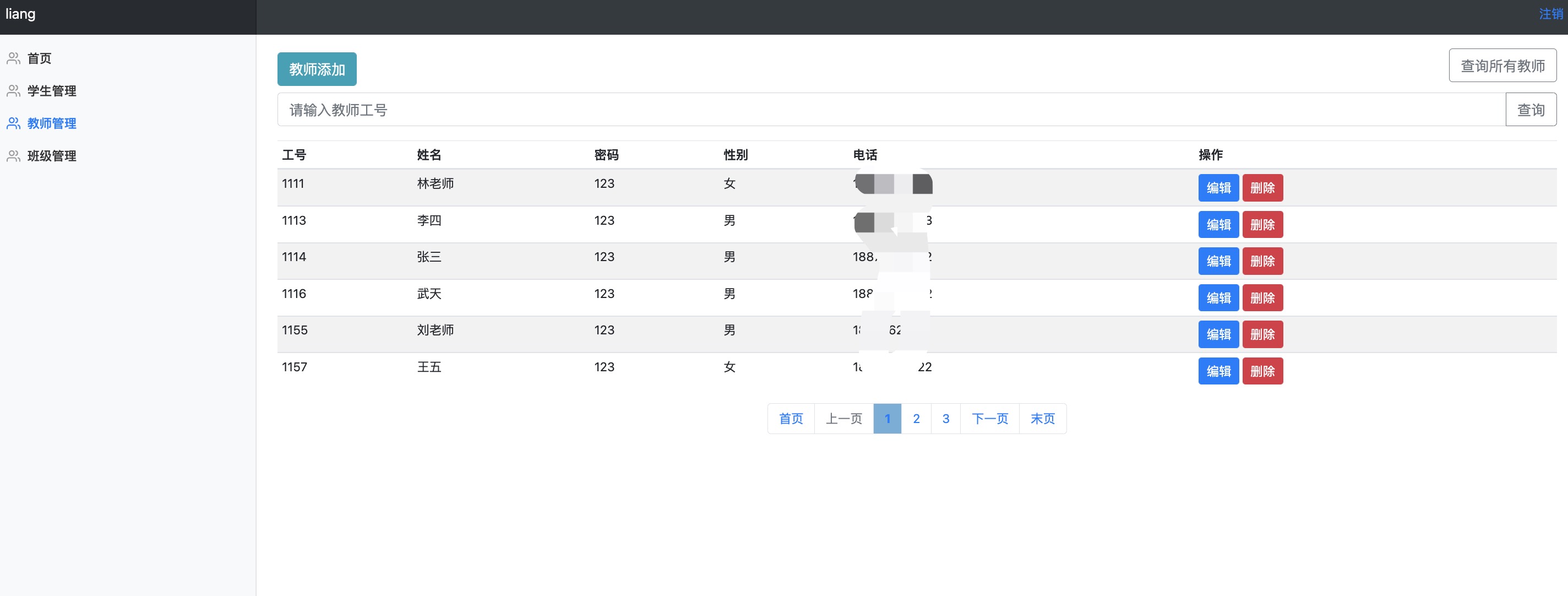Go to page 2
The width and height of the screenshot is (1568, 596).
916,419
